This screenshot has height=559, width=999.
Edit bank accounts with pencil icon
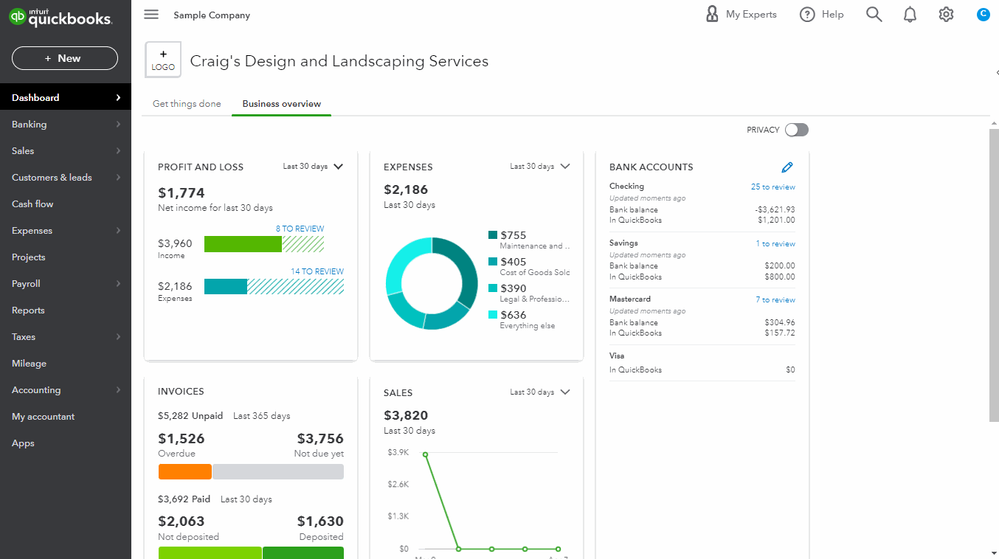pos(787,167)
